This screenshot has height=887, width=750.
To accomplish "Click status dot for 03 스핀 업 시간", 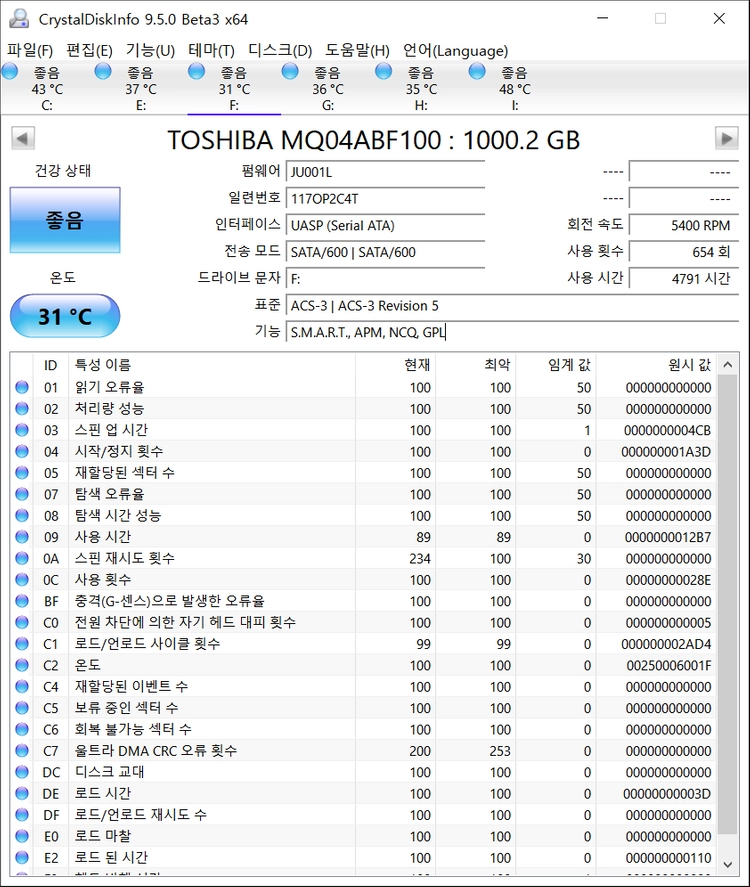I will [x=21, y=430].
